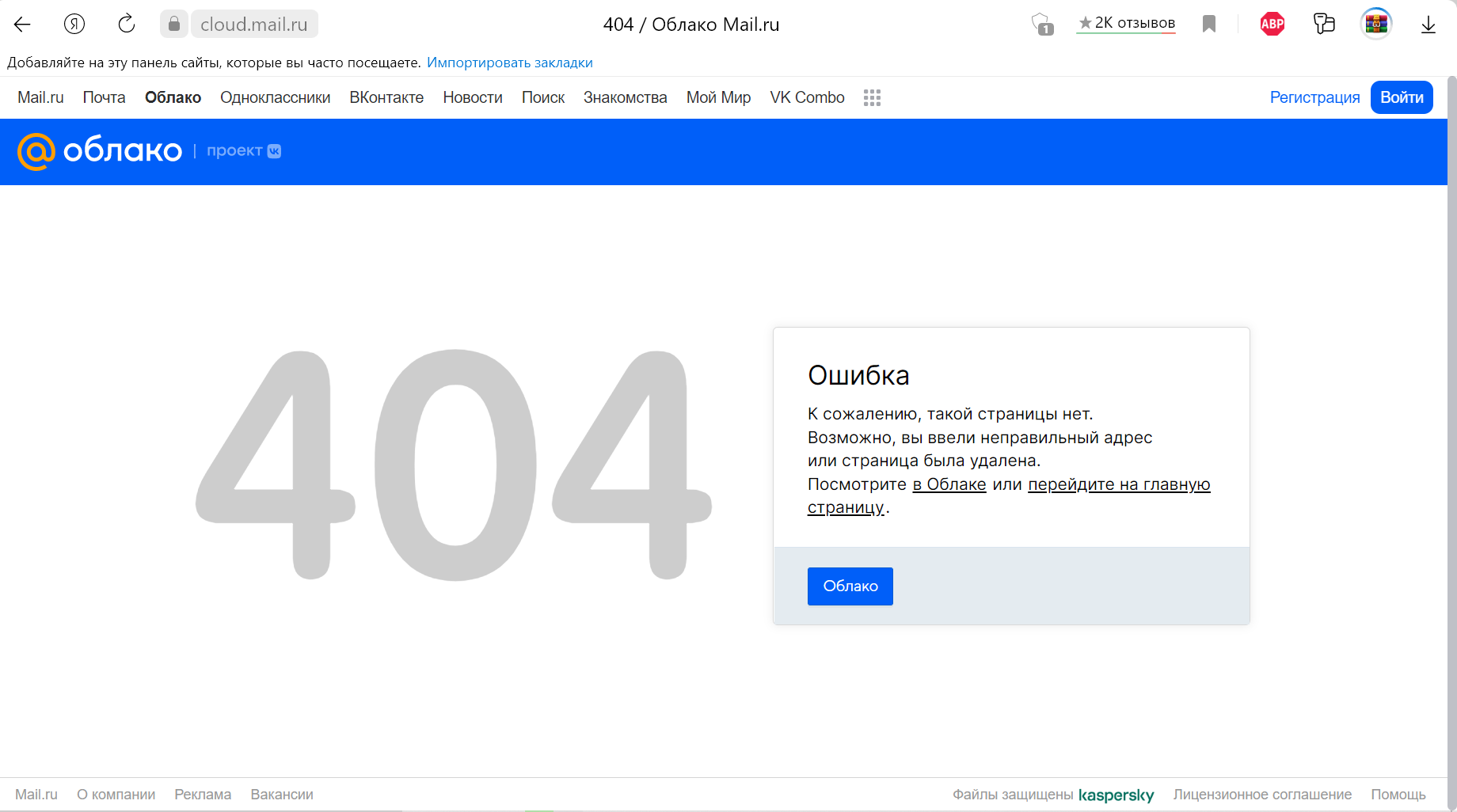Click the page vertical scrollbar
The image size is (1457, 812).
(1452, 443)
